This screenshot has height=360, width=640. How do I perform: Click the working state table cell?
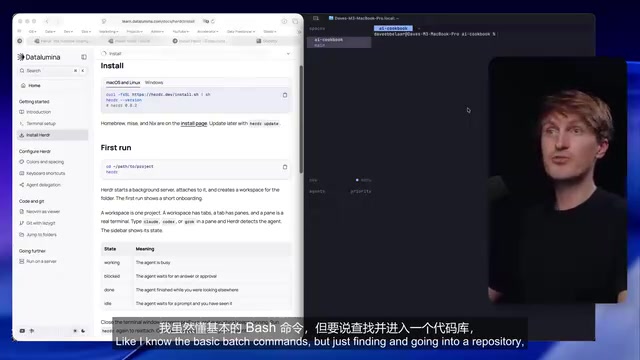[112, 262]
